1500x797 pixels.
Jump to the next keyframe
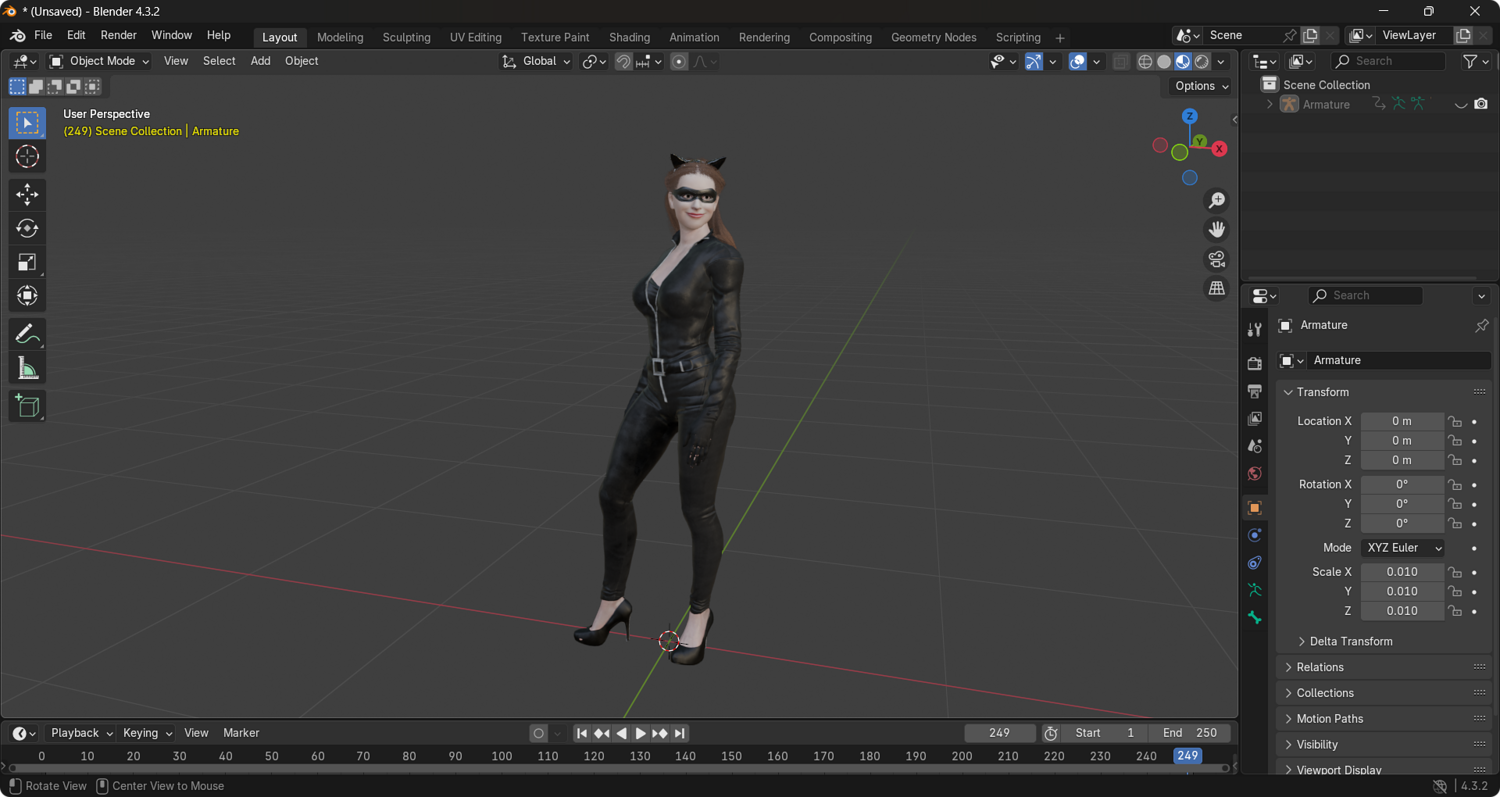click(660, 734)
